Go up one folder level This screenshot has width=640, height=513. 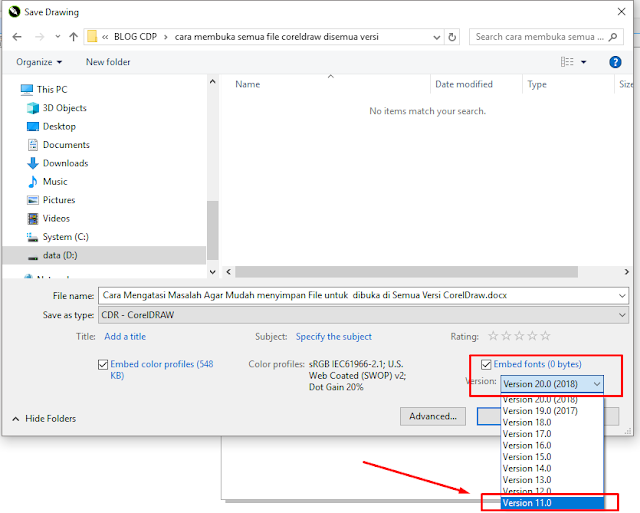pyautogui.click(x=73, y=37)
